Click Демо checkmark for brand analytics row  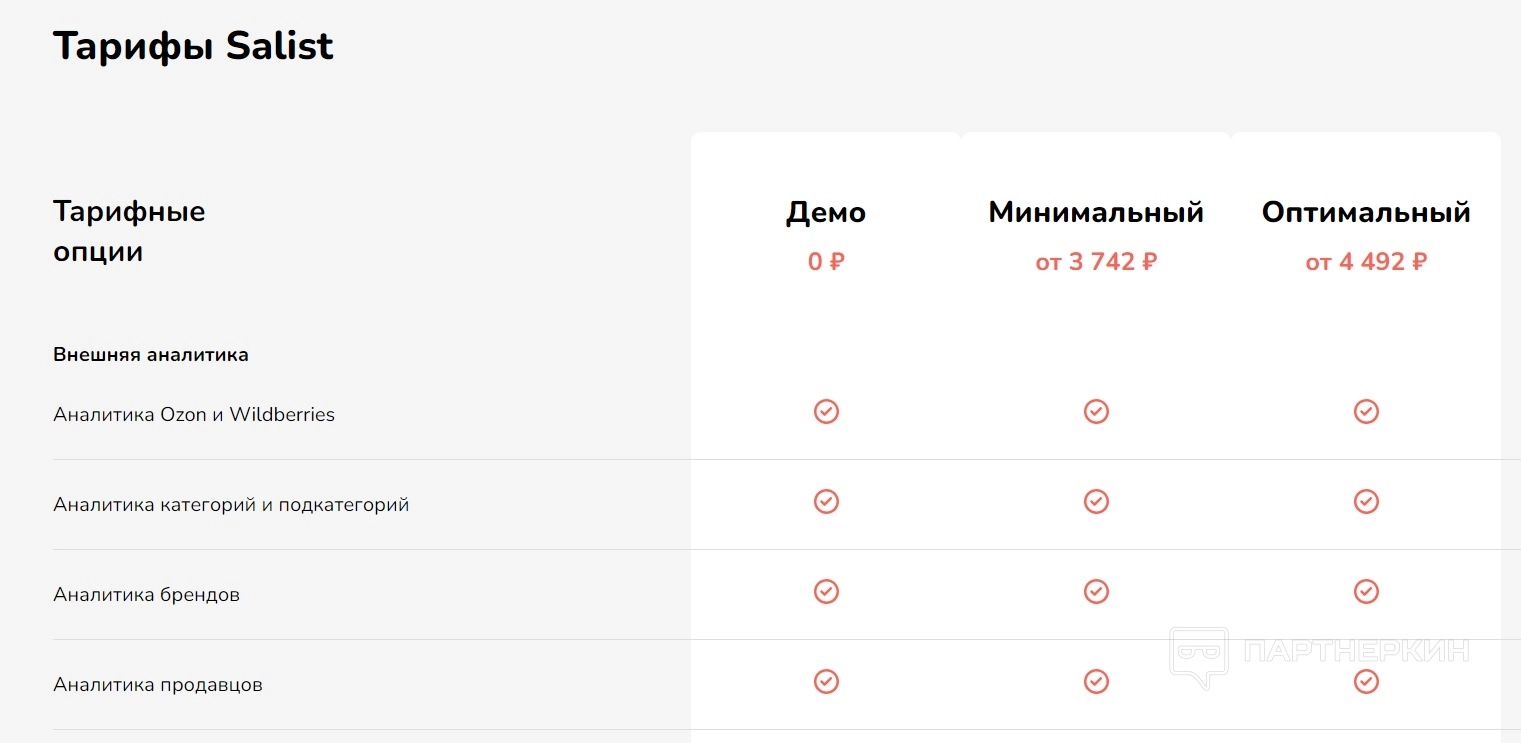826,591
